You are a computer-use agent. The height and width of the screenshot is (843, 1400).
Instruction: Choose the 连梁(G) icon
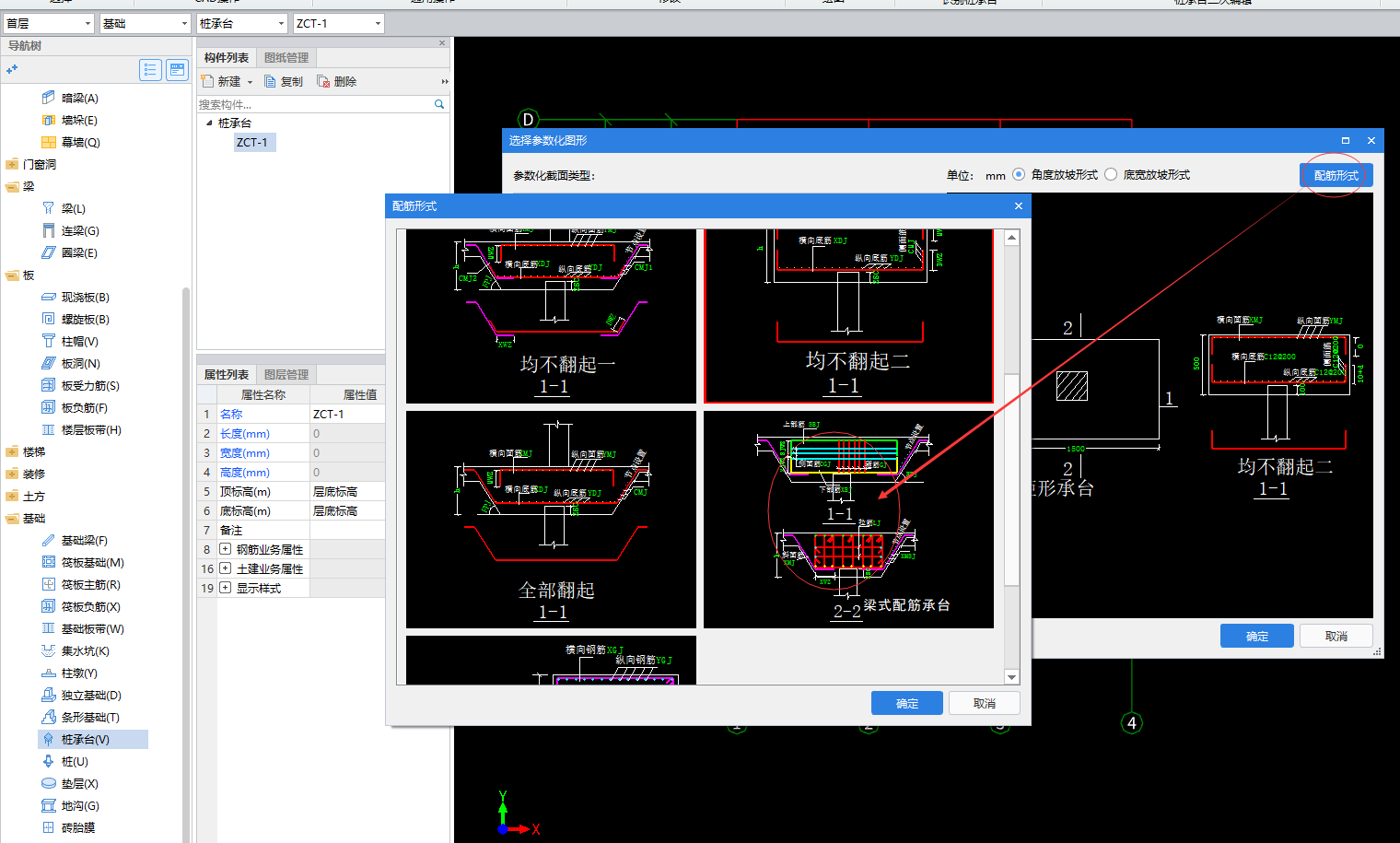click(49, 230)
